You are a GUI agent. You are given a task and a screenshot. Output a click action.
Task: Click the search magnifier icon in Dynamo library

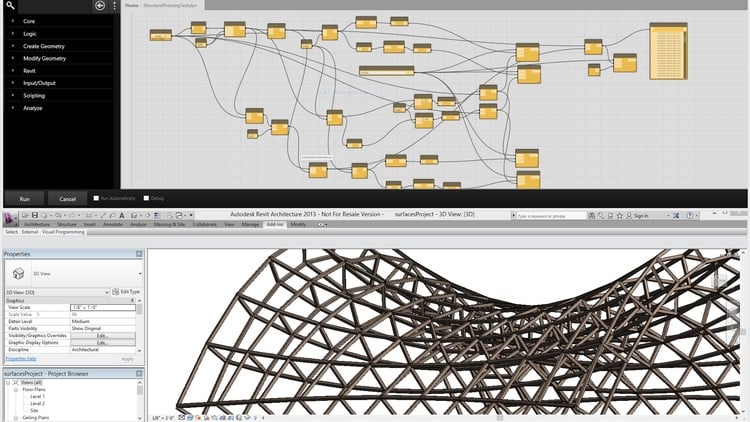pyautogui.click(x=11, y=6)
